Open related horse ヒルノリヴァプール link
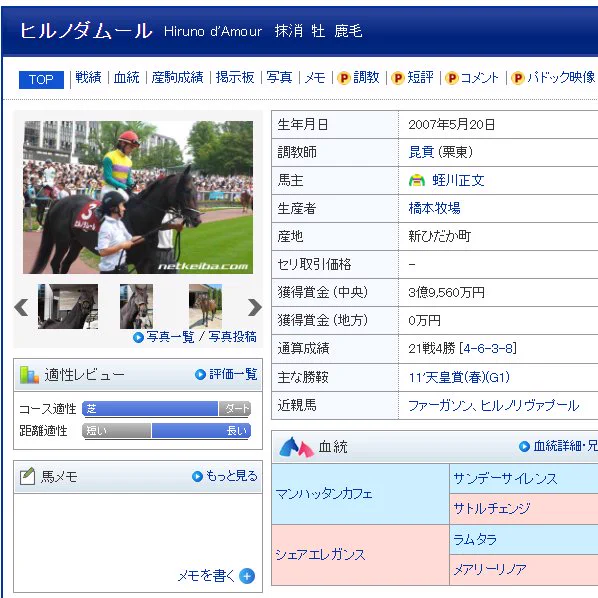598x598 pixels. click(530, 405)
